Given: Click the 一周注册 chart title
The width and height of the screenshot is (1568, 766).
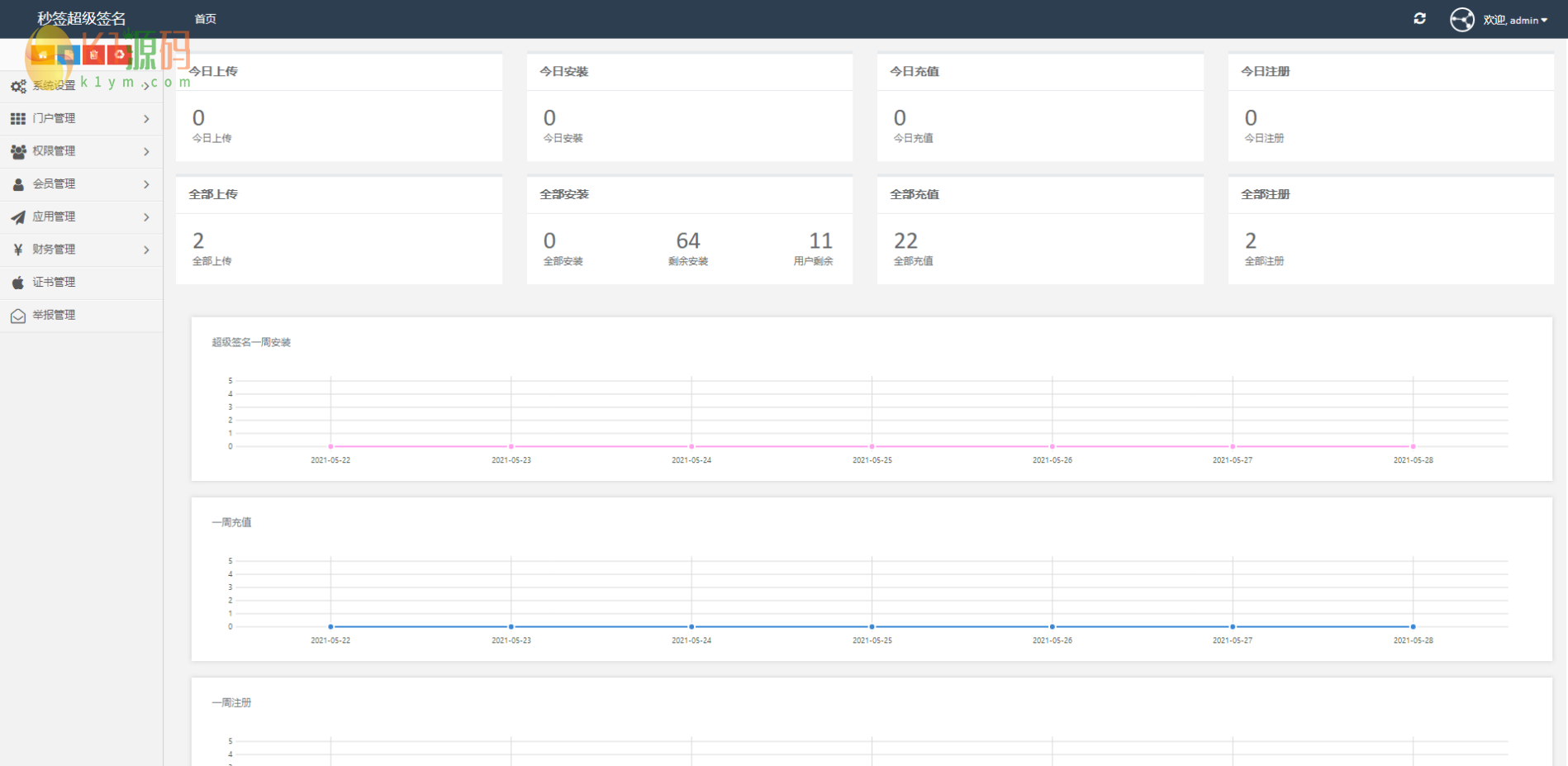Looking at the screenshot, I should [x=231, y=702].
